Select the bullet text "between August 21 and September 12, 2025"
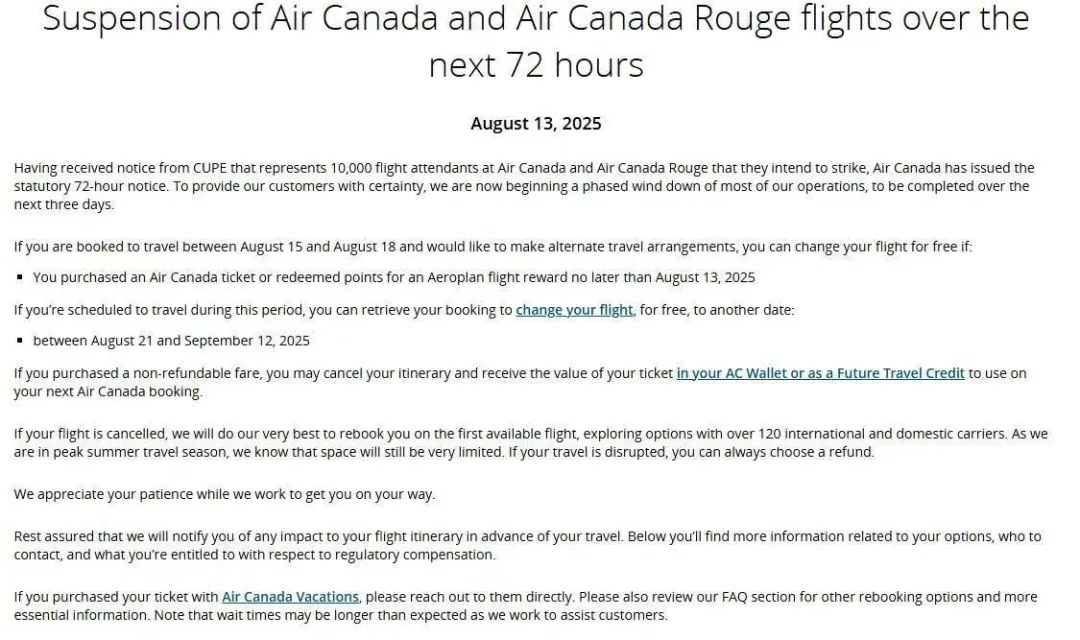This screenshot has height=640, width=1080. pos(171,341)
